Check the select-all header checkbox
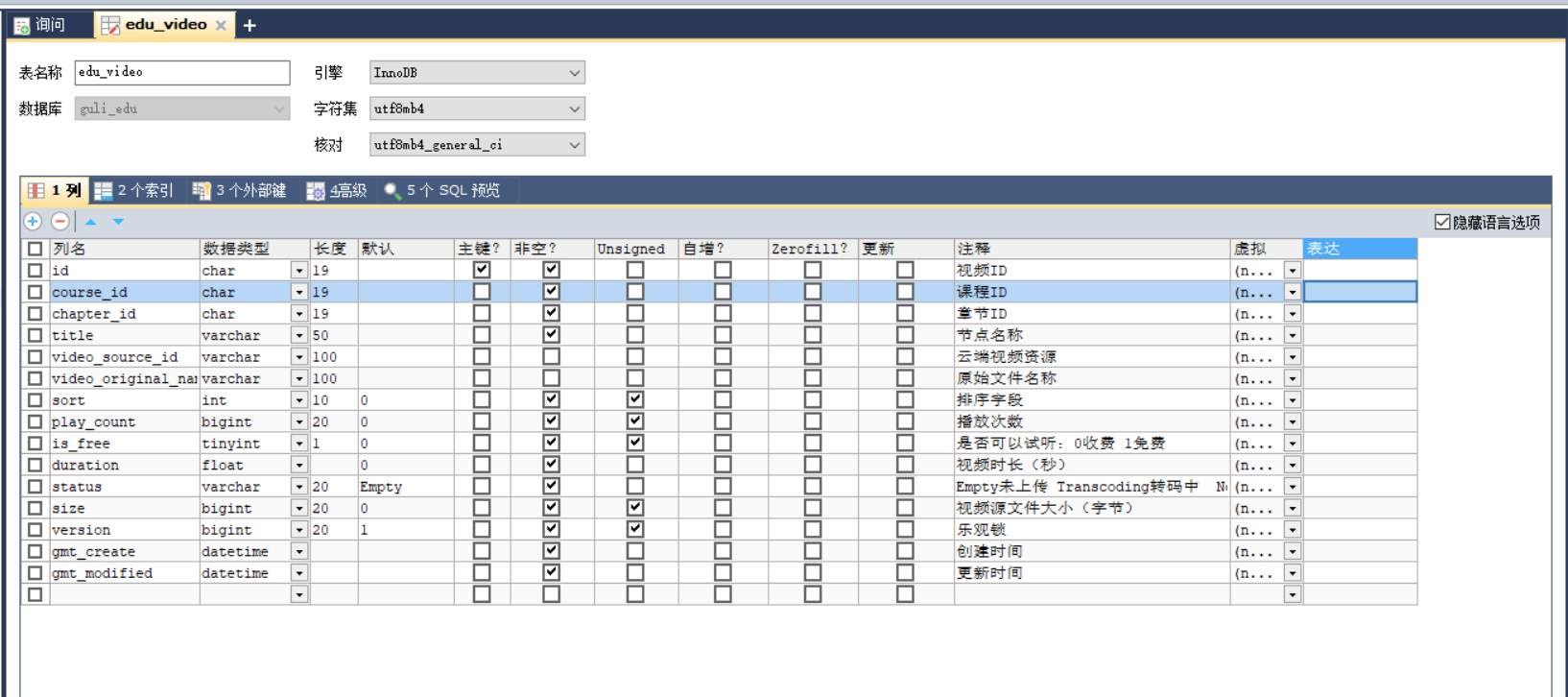The image size is (1568, 697). (x=35, y=249)
